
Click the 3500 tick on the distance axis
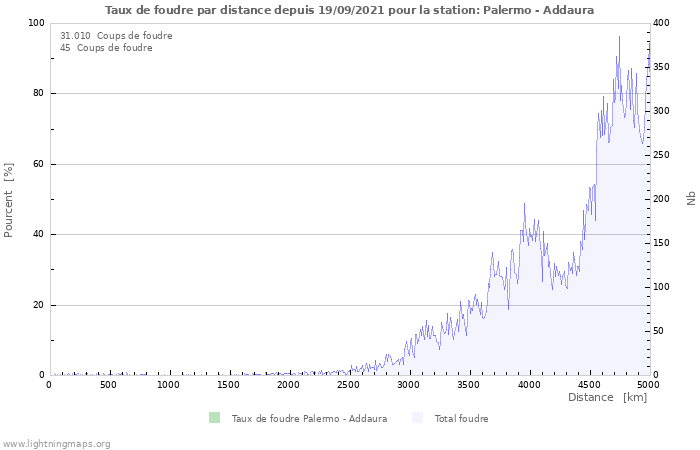[x=469, y=384]
